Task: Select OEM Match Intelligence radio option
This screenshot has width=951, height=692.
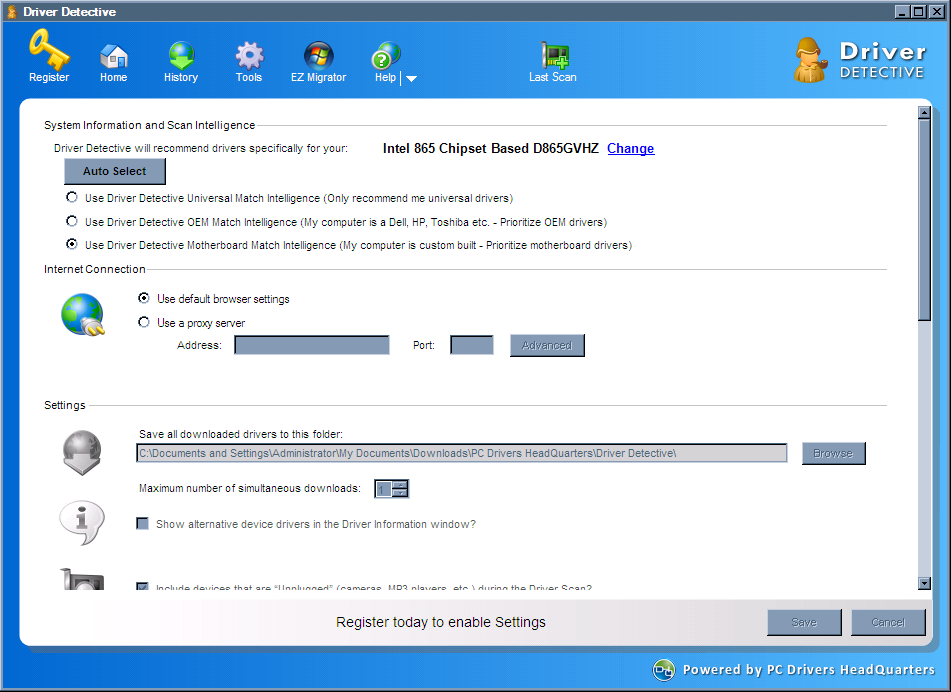Action: 72,221
